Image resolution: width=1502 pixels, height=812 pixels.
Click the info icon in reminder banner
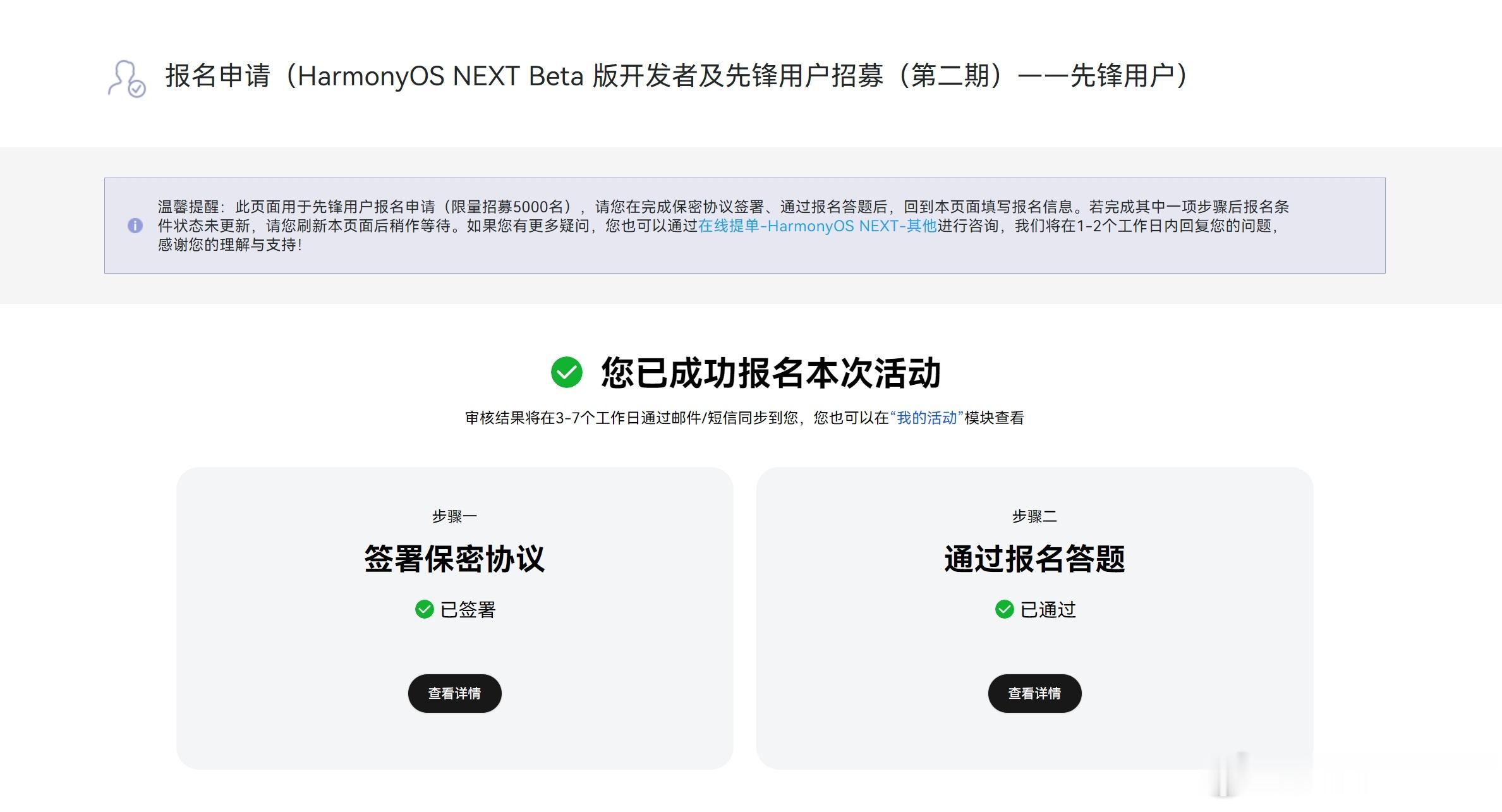coord(135,226)
